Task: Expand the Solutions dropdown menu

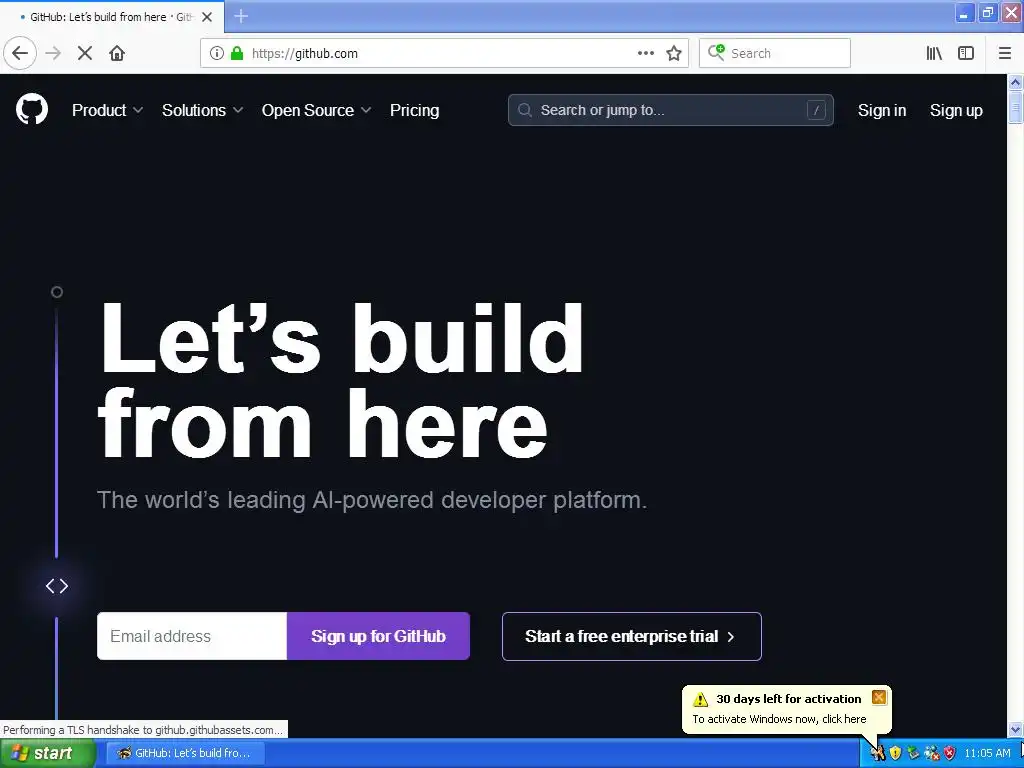Action: [202, 110]
